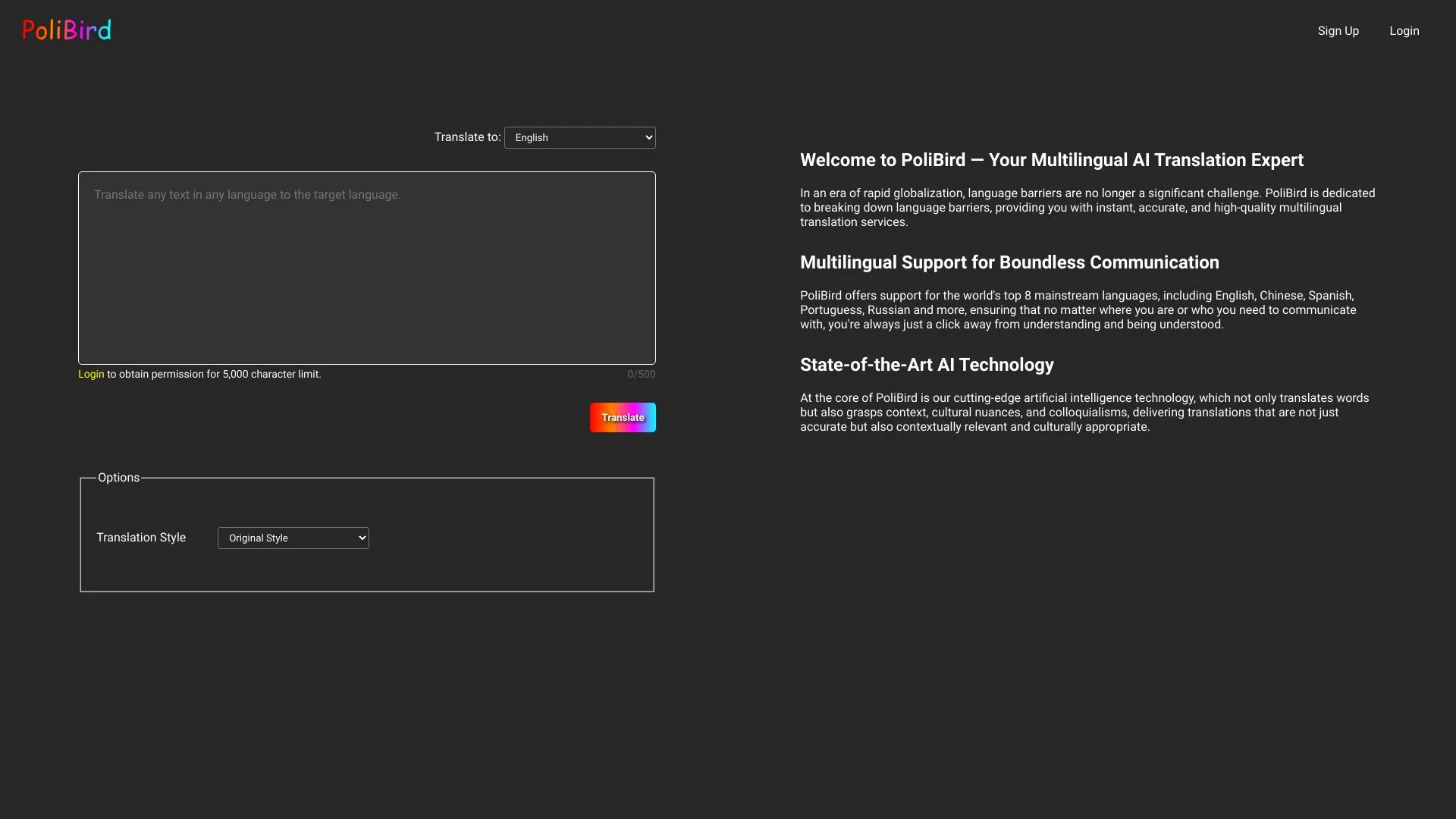Click the Translation Style label

click(141, 538)
